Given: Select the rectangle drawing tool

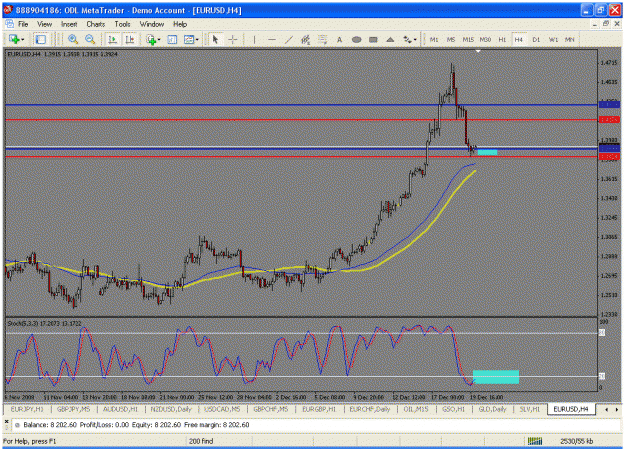Looking at the screenshot, I should (373, 39).
